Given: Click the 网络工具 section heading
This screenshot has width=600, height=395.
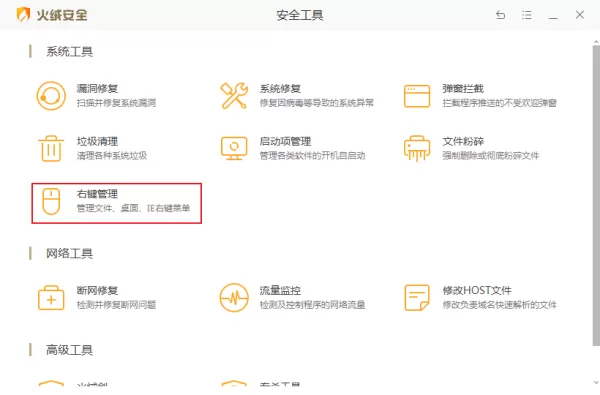Looking at the screenshot, I should coord(69,253).
